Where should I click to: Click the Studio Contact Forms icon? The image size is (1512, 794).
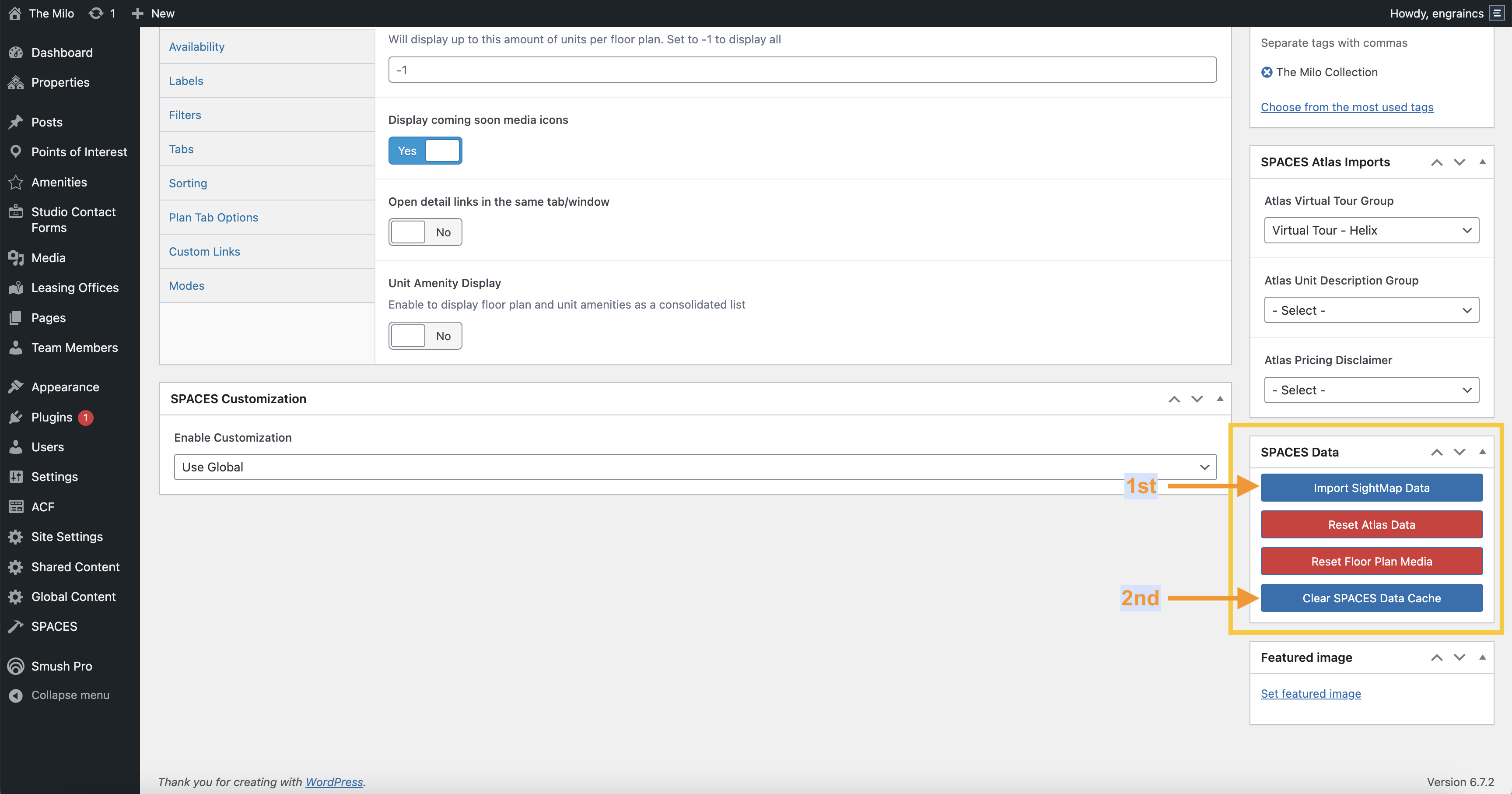[16, 211]
